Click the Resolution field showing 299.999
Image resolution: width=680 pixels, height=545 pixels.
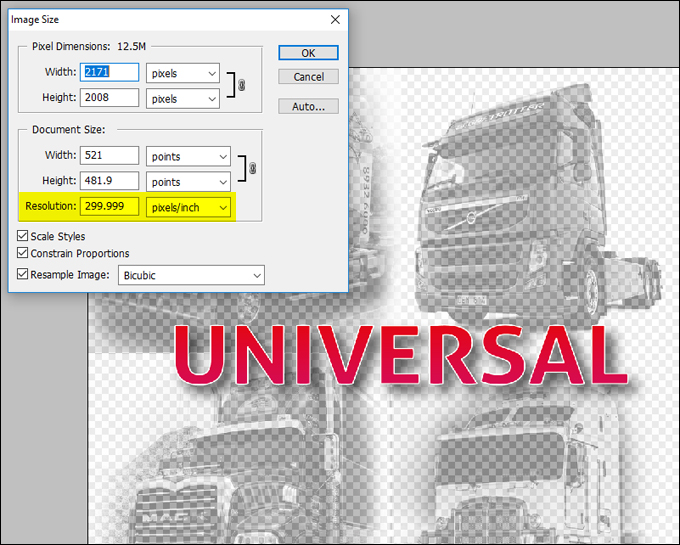coord(109,206)
